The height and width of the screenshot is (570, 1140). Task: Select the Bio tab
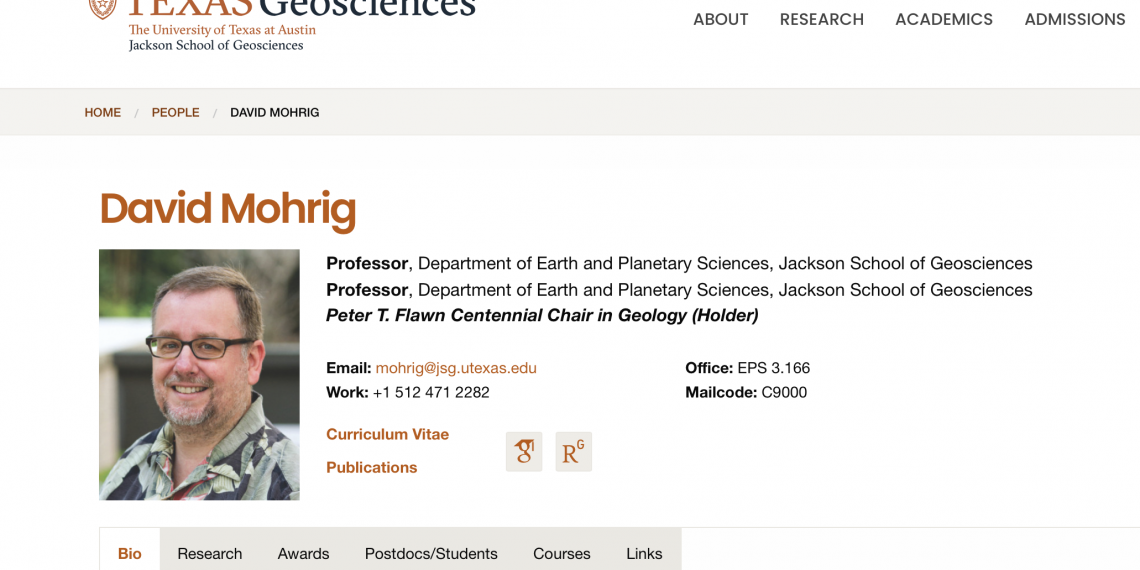(129, 553)
